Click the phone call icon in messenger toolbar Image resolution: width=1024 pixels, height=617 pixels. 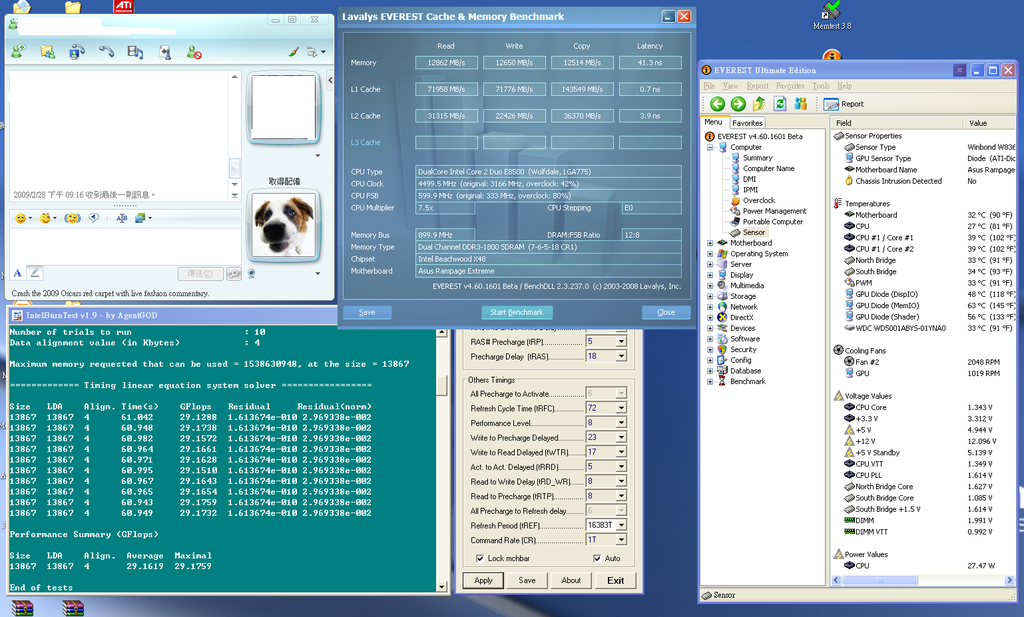tap(106, 52)
